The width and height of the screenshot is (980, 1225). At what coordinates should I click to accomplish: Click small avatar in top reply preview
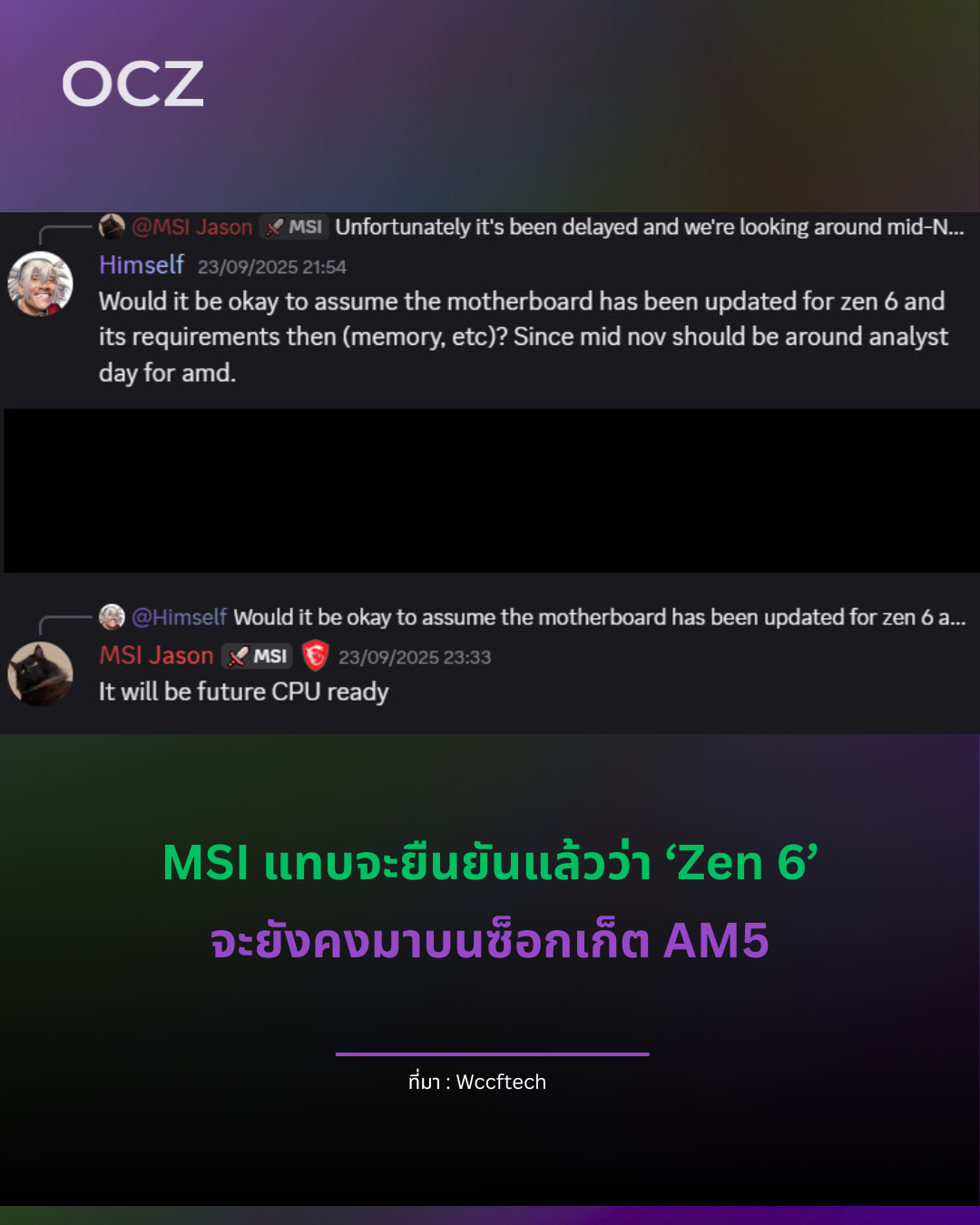pos(112,226)
